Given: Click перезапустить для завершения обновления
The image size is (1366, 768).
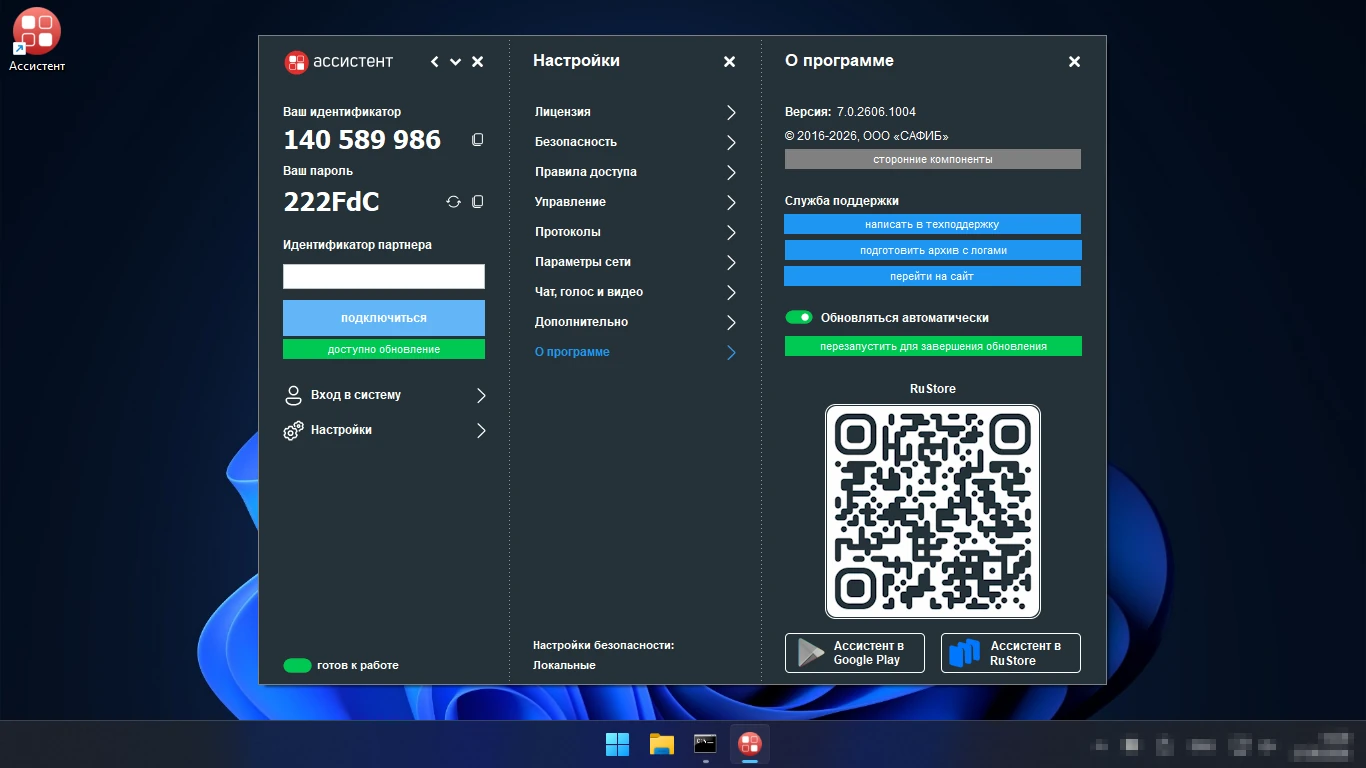Looking at the screenshot, I should (x=933, y=346).
